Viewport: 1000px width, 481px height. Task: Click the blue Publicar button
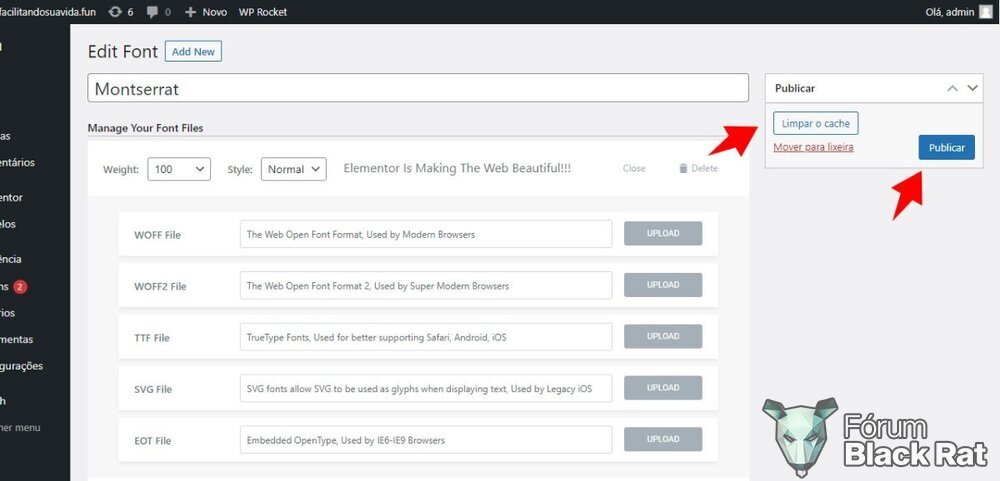[x=946, y=147]
